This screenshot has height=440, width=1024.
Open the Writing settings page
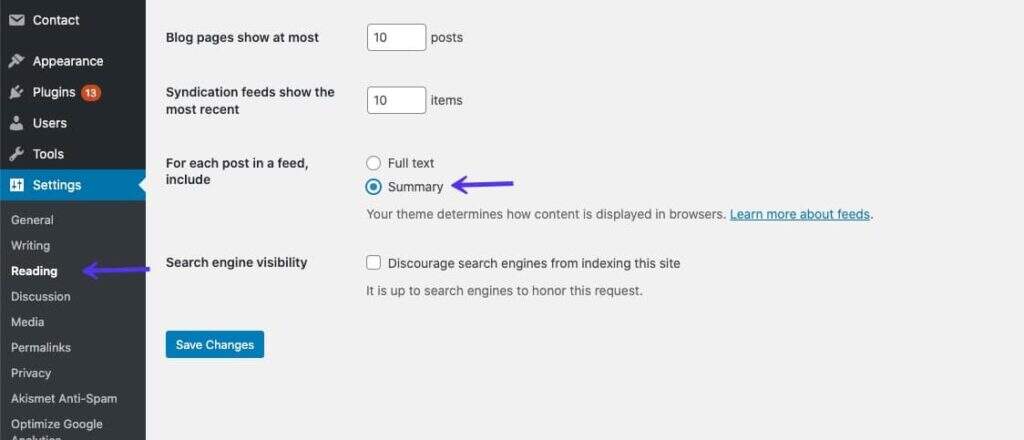(30, 245)
